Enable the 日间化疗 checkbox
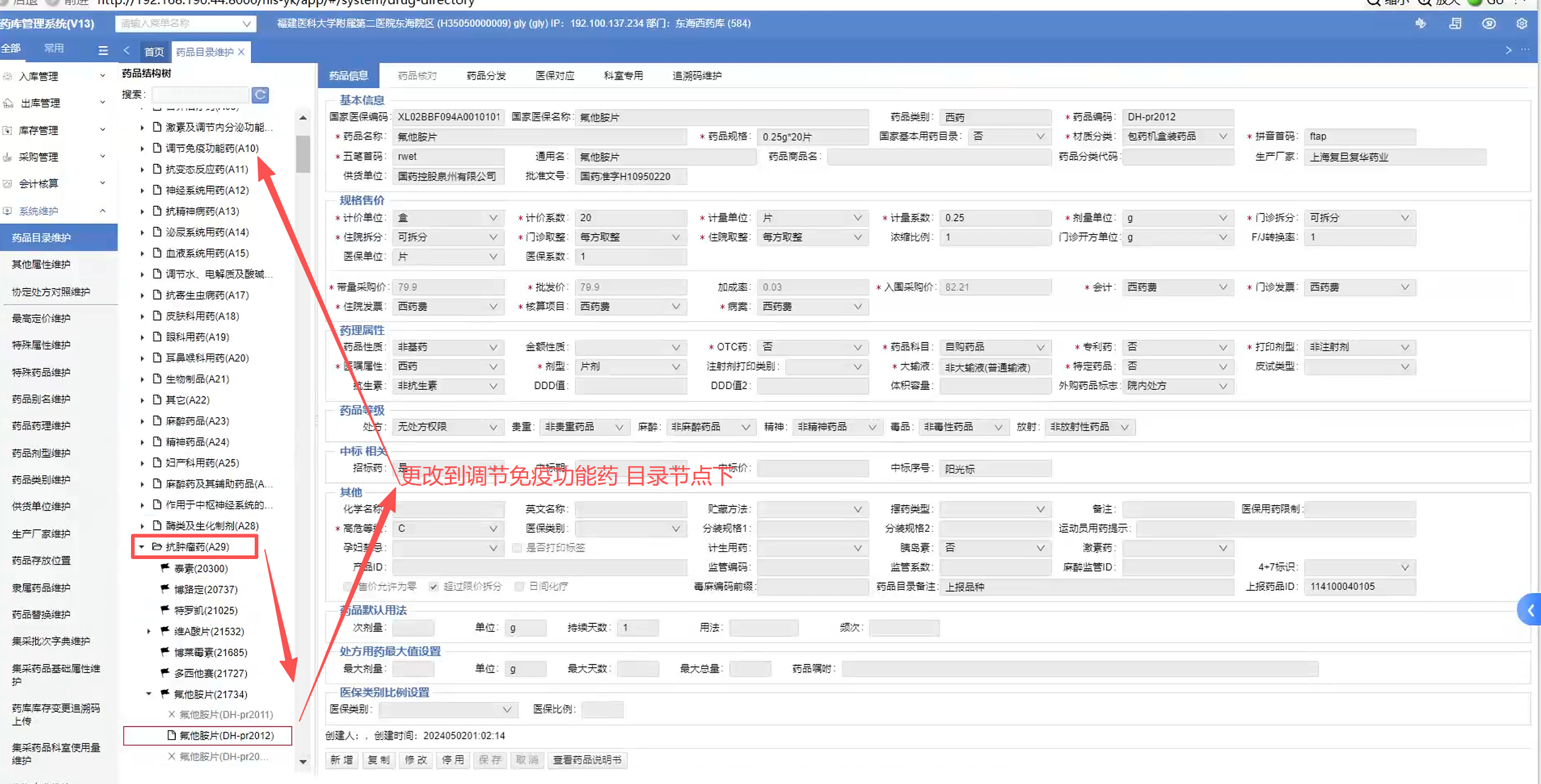Viewport: 1541px width, 784px height. tap(519, 586)
